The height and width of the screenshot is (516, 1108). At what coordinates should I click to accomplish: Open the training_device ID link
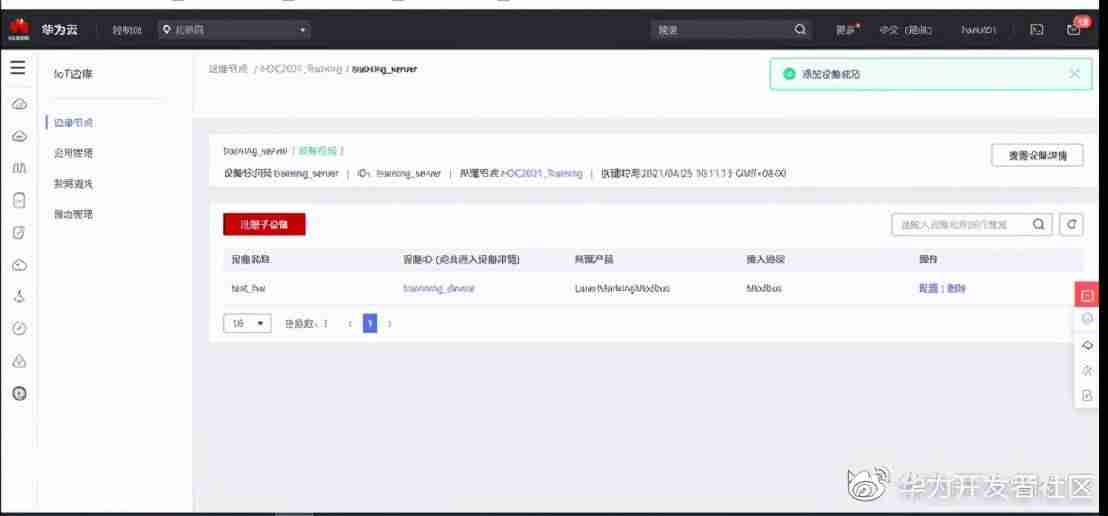point(439,288)
